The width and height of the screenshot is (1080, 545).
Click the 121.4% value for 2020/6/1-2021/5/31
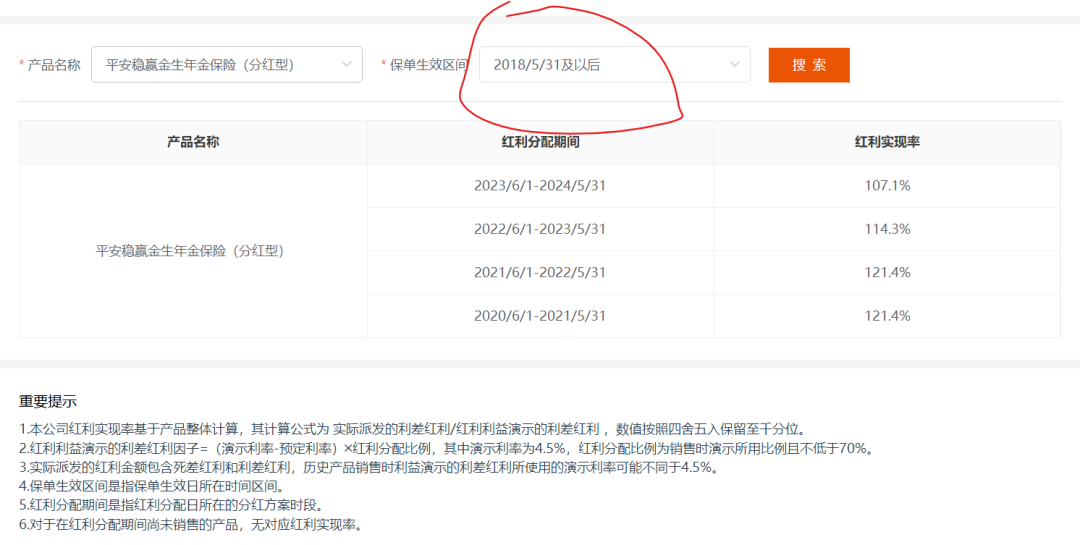pyautogui.click(x=887, y=316)
